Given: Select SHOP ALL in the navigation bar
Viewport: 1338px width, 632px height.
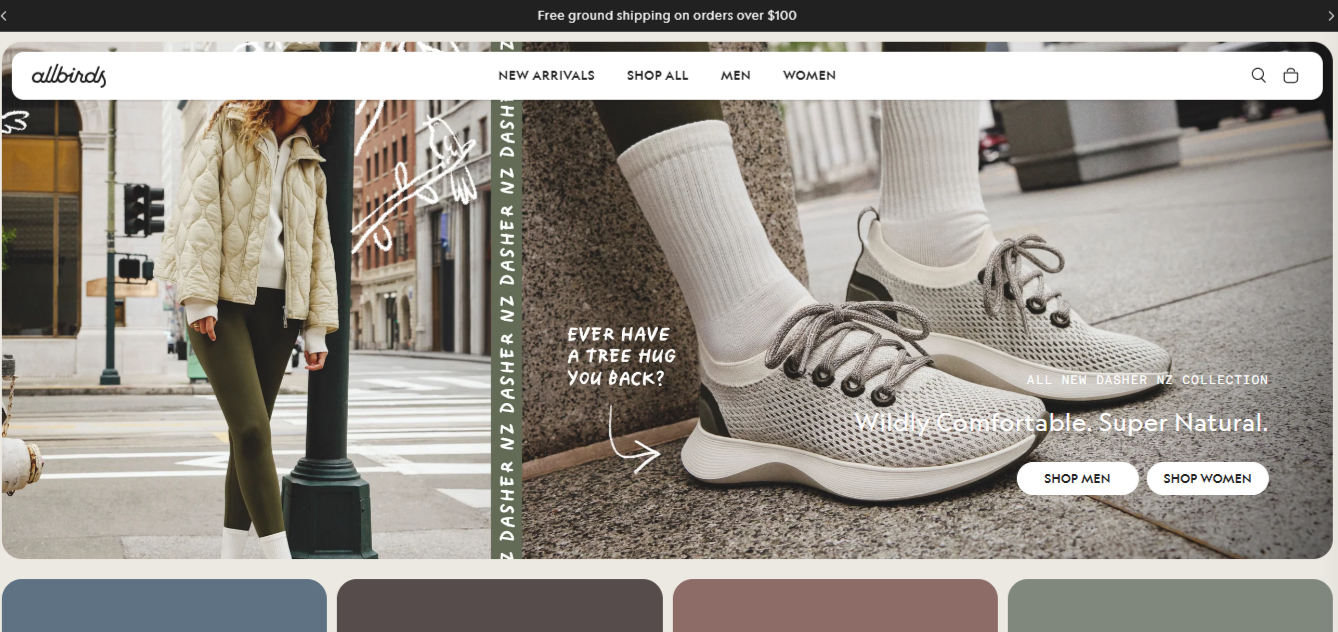Looking at the screenshot, I should pos(658,75).
